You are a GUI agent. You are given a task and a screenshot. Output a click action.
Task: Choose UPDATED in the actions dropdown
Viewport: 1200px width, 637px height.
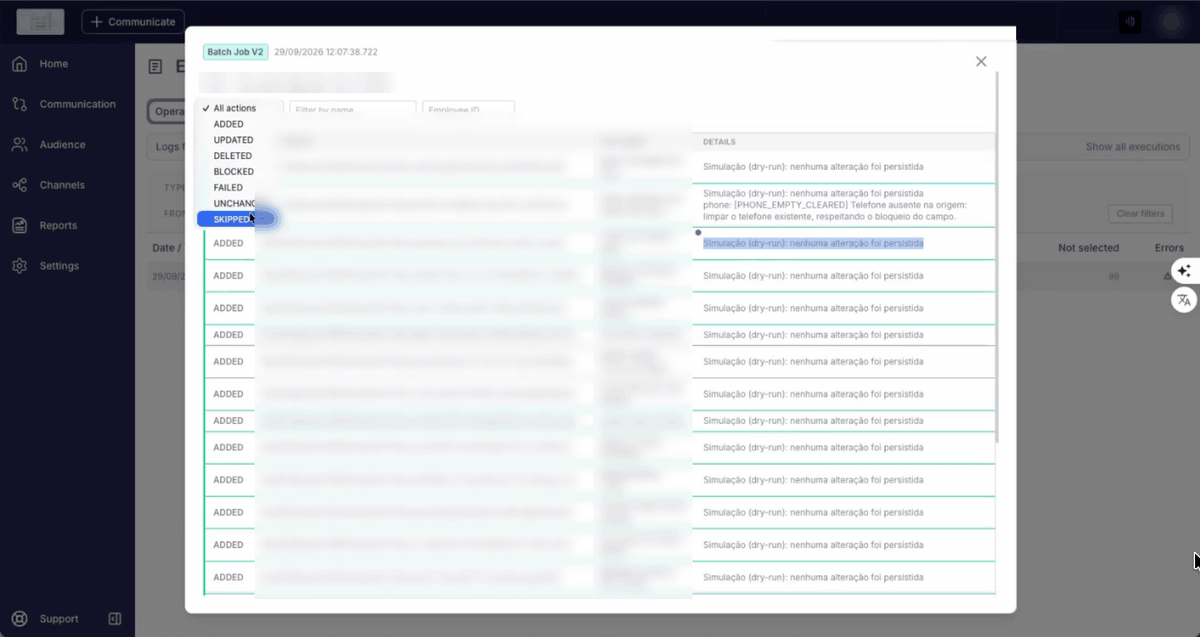coord(233,140)
